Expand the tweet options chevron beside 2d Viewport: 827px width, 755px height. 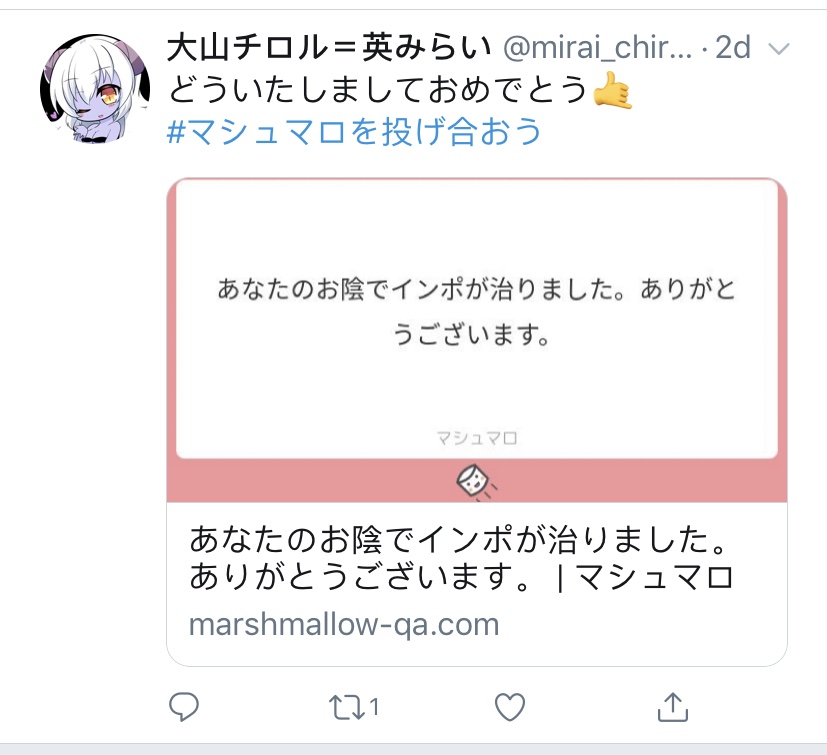click(x=779, y=49)
